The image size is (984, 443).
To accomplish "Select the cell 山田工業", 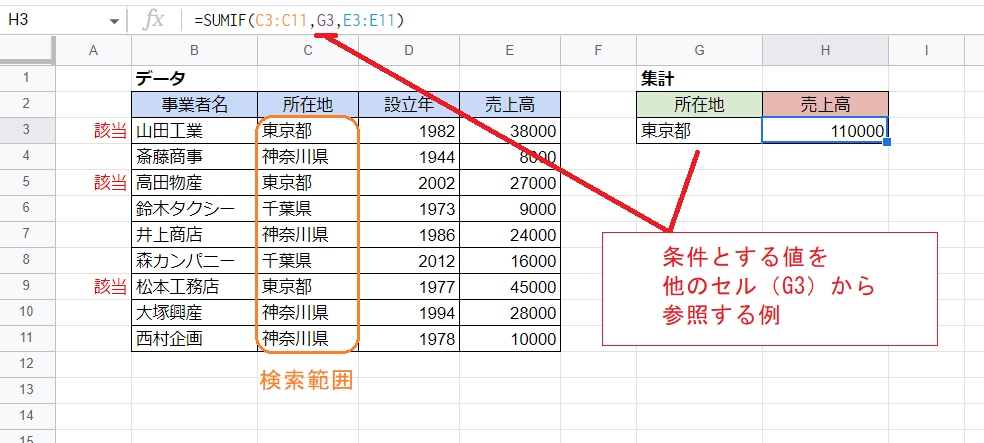I will pos(195,131).
